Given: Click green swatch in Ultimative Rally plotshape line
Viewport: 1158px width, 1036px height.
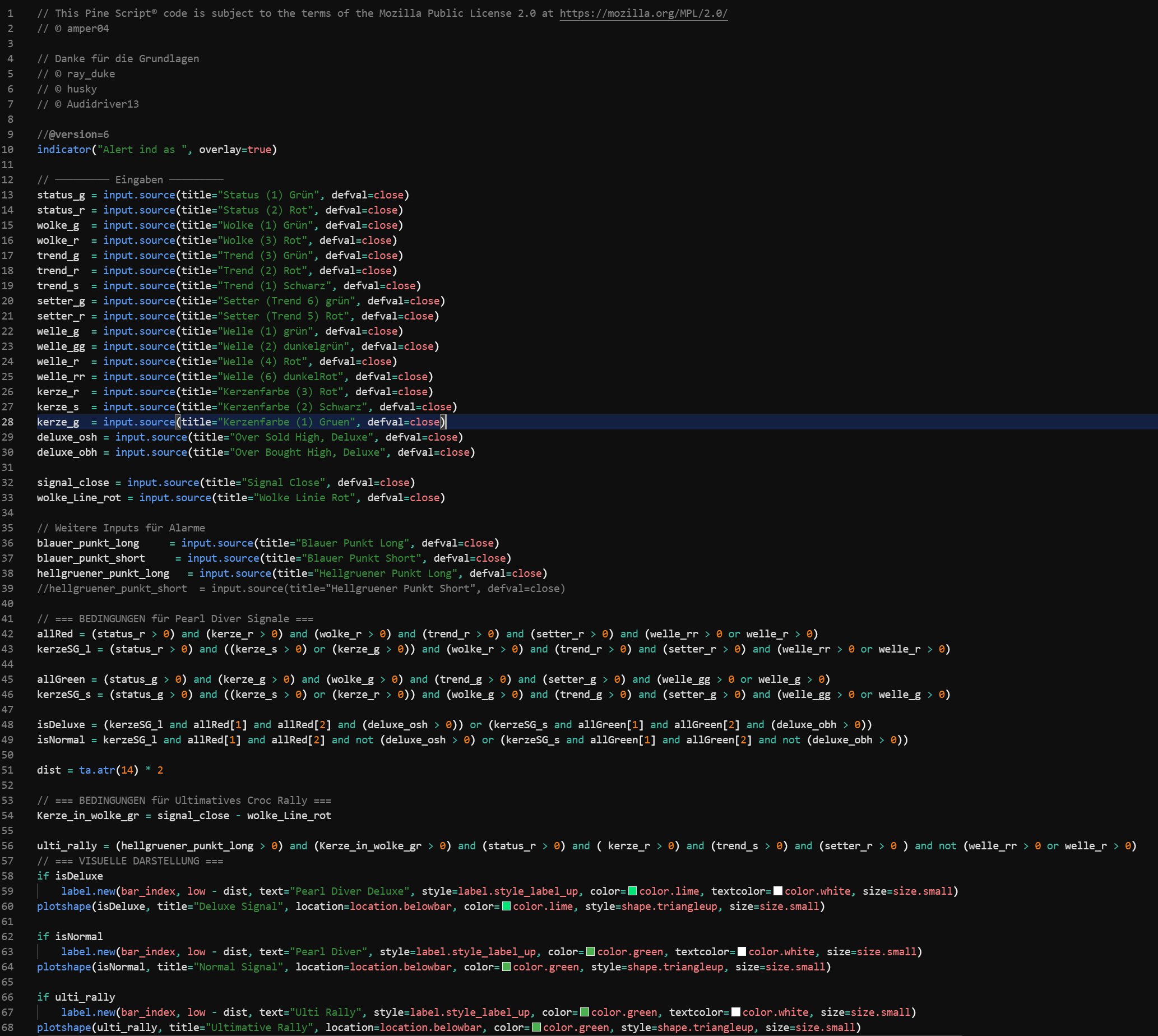Looking at the screenshot, I should coord(536,1028).
